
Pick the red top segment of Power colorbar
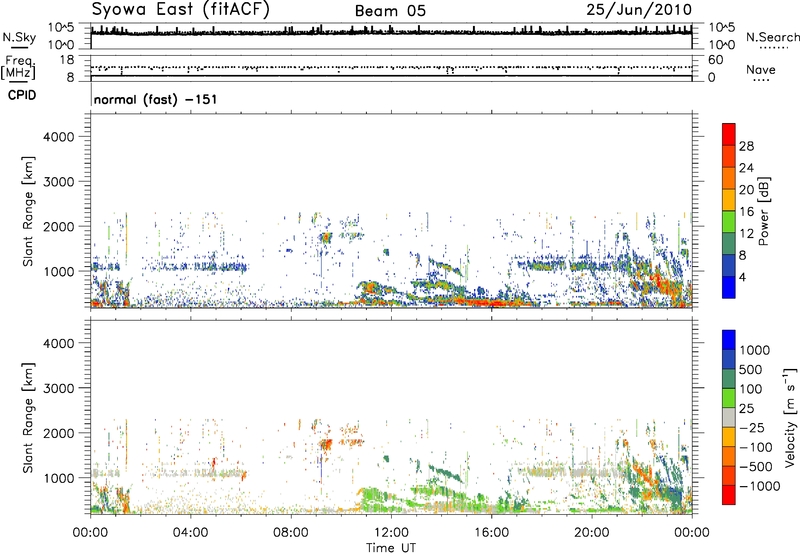(x=729, y=134)
